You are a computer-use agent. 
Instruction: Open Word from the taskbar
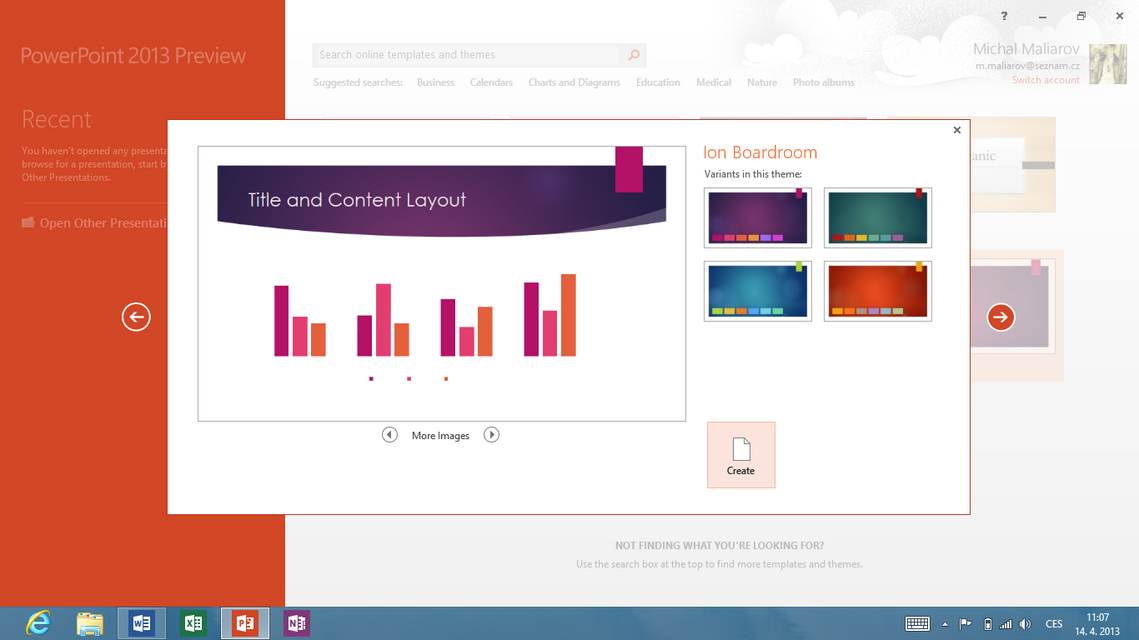141,623
